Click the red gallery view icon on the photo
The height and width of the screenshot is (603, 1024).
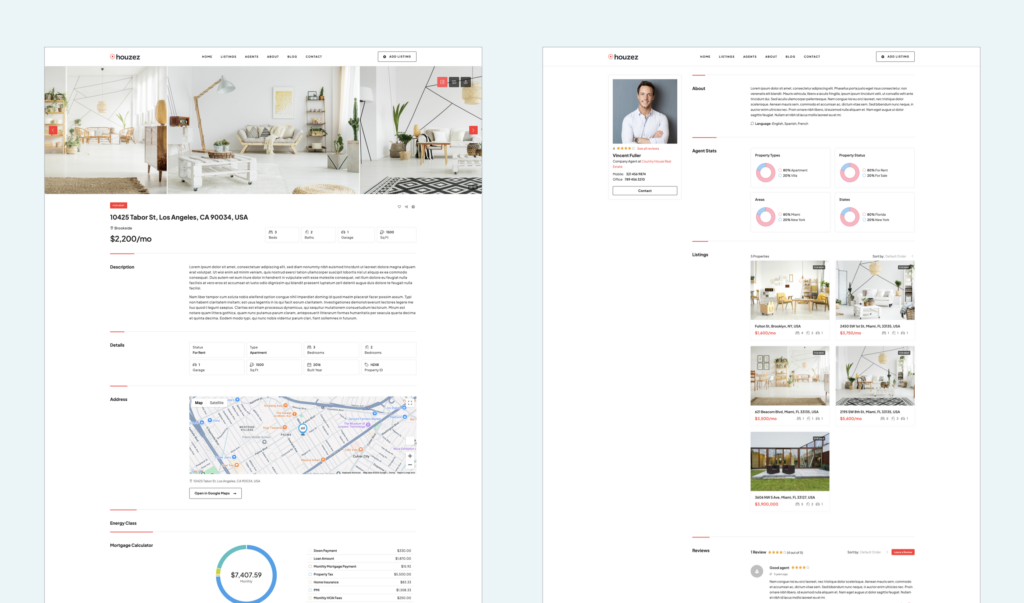click(x=441, y=82)
